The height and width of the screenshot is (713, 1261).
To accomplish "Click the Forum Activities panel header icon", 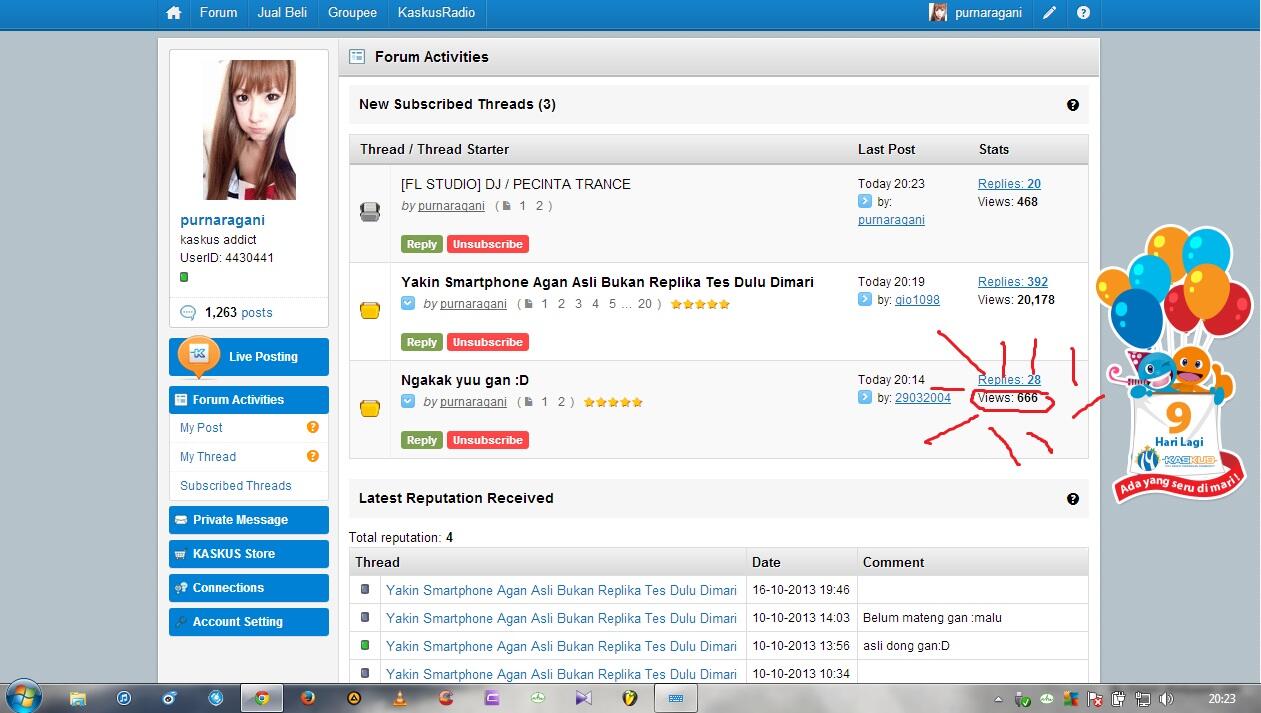I will coord(357,57).
